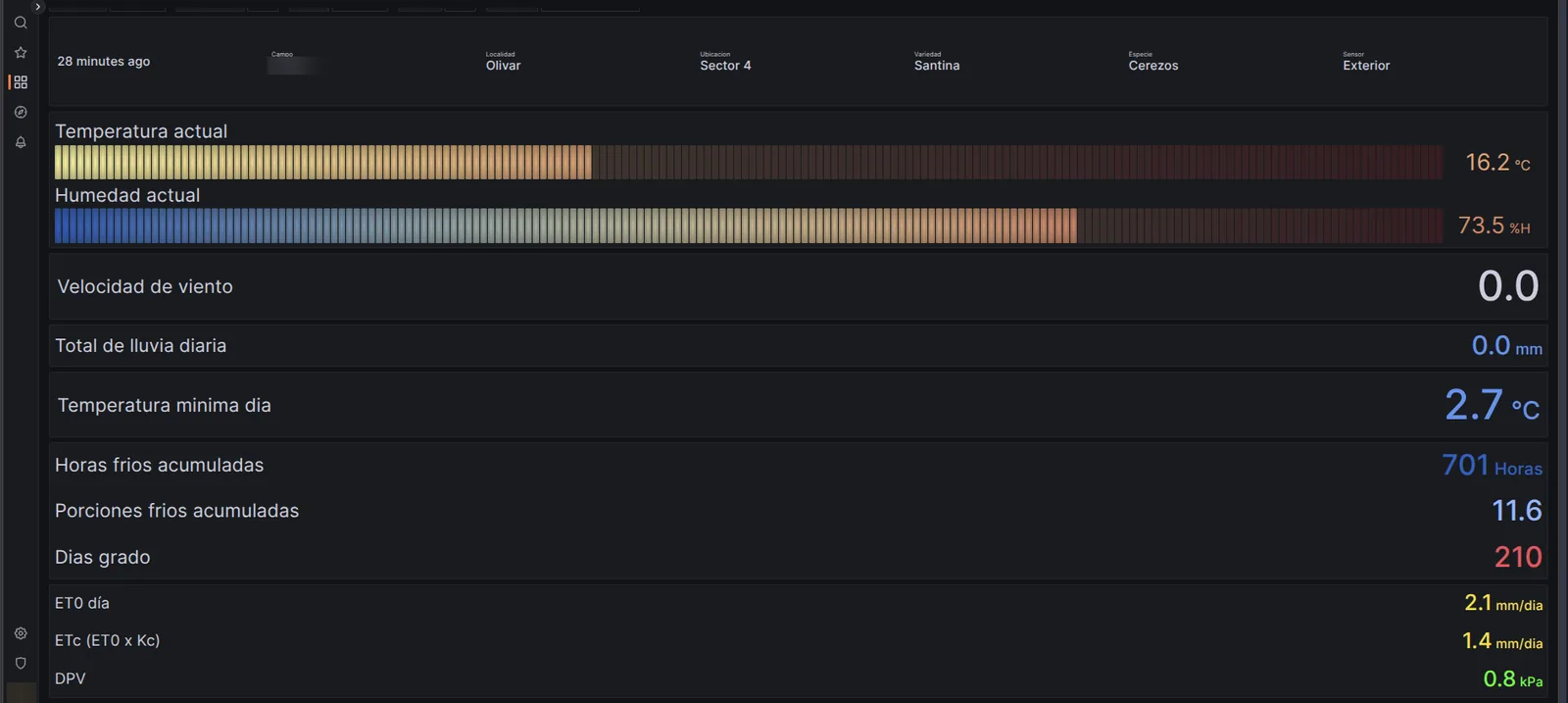Click the green 0.8 kPa value

1513,678
